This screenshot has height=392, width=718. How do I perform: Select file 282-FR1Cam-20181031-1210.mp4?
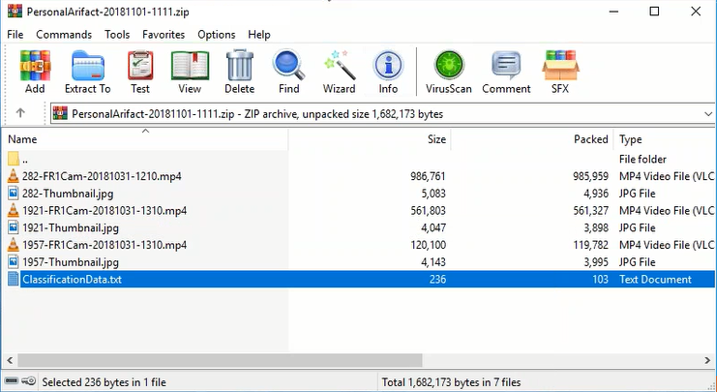point(102,176)
